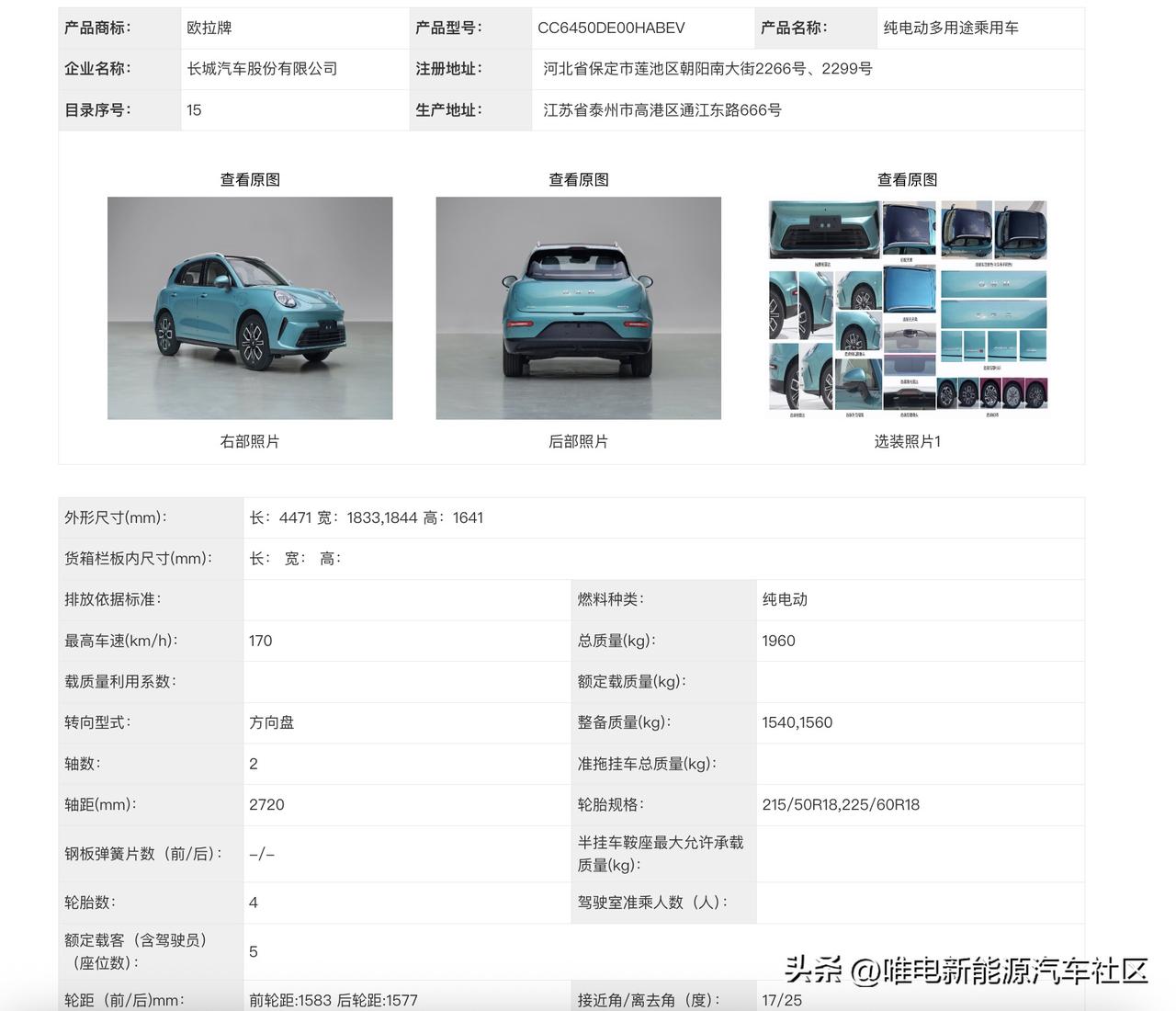Click 查看原图 above the right-side photo
The width and height of the screenshot is (1176, 1011).
[250, 180]
